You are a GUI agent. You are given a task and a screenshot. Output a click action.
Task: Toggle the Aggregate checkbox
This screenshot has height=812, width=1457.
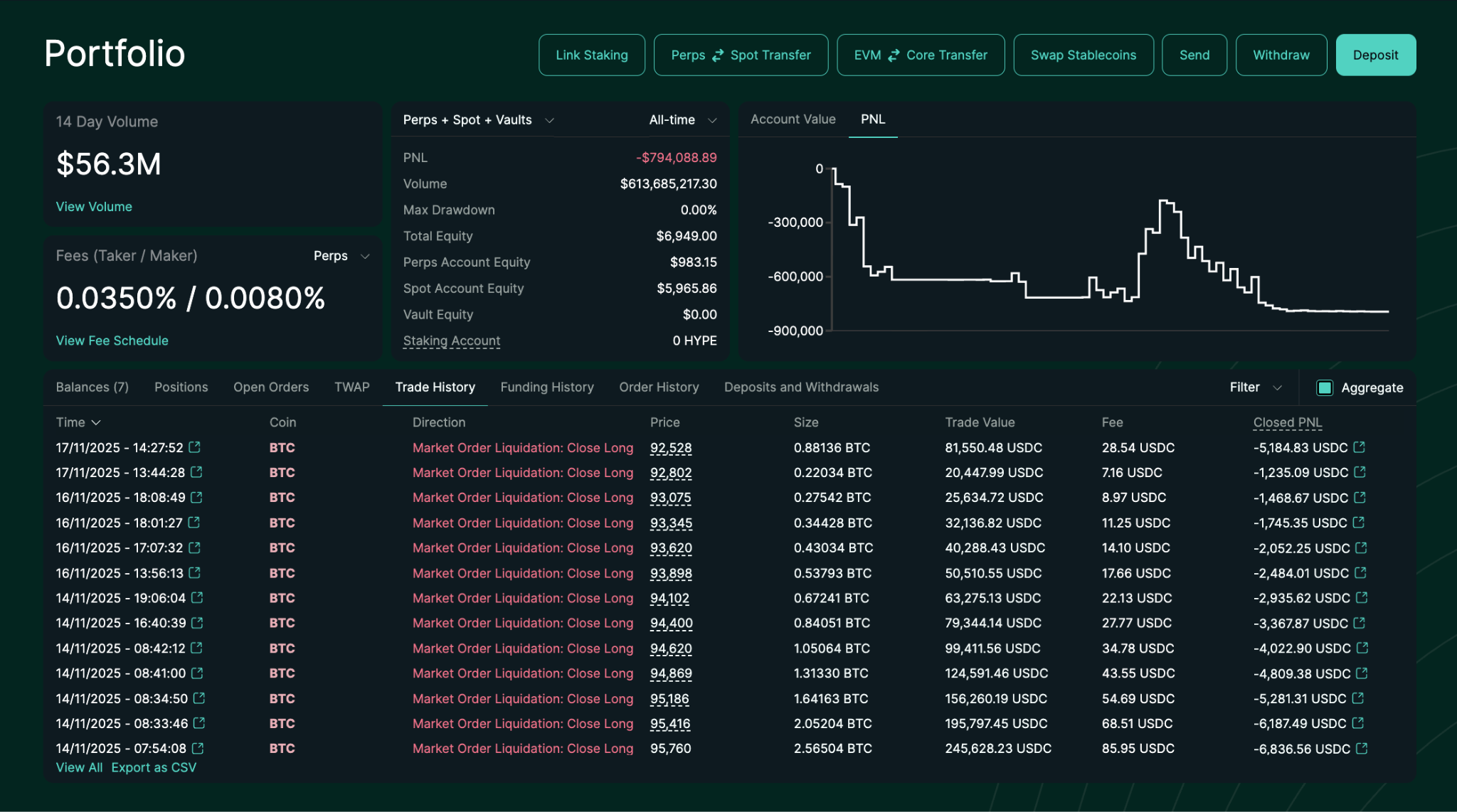click(1324, 388)
